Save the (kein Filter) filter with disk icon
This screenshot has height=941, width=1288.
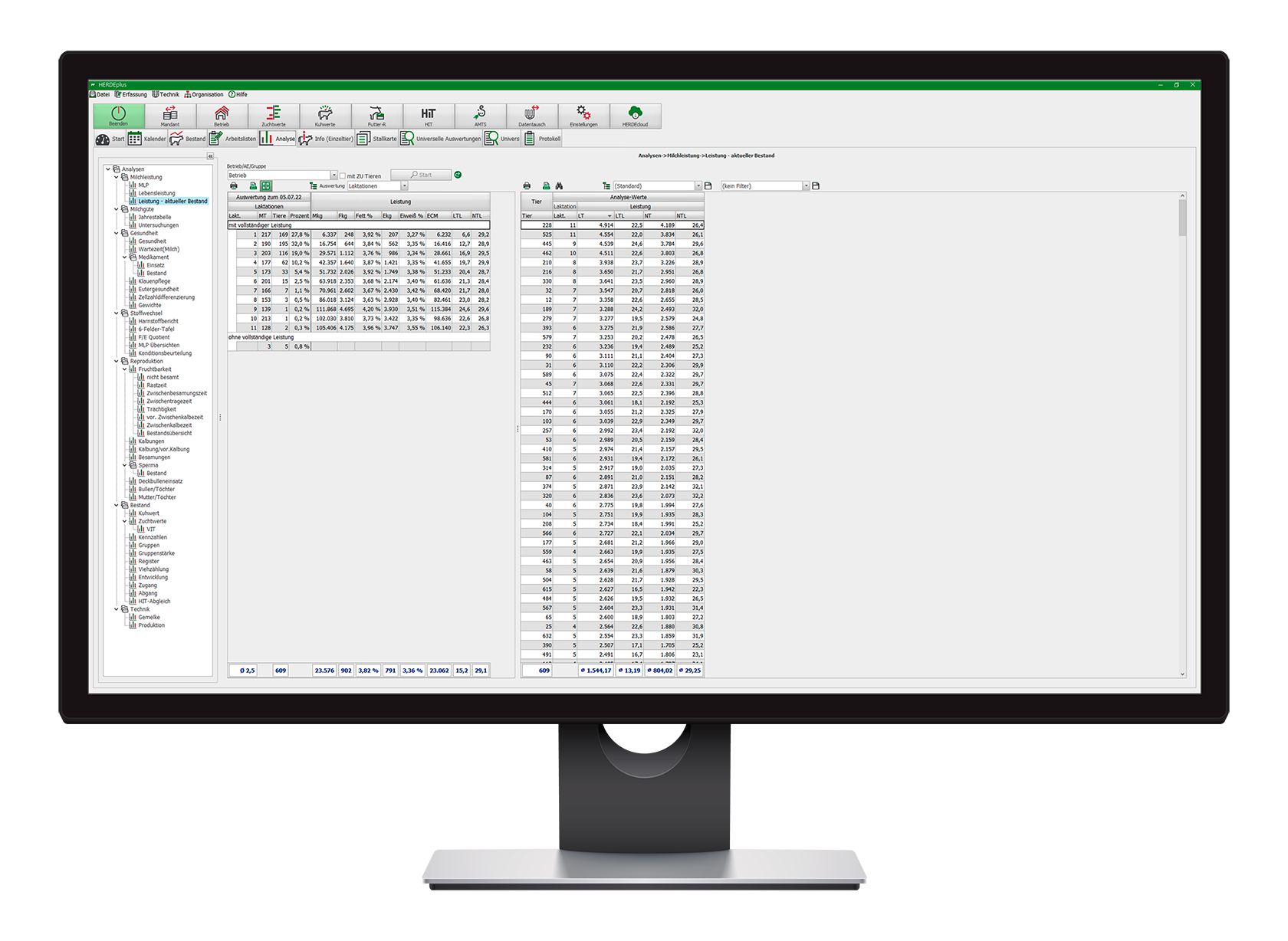point(816,186)
